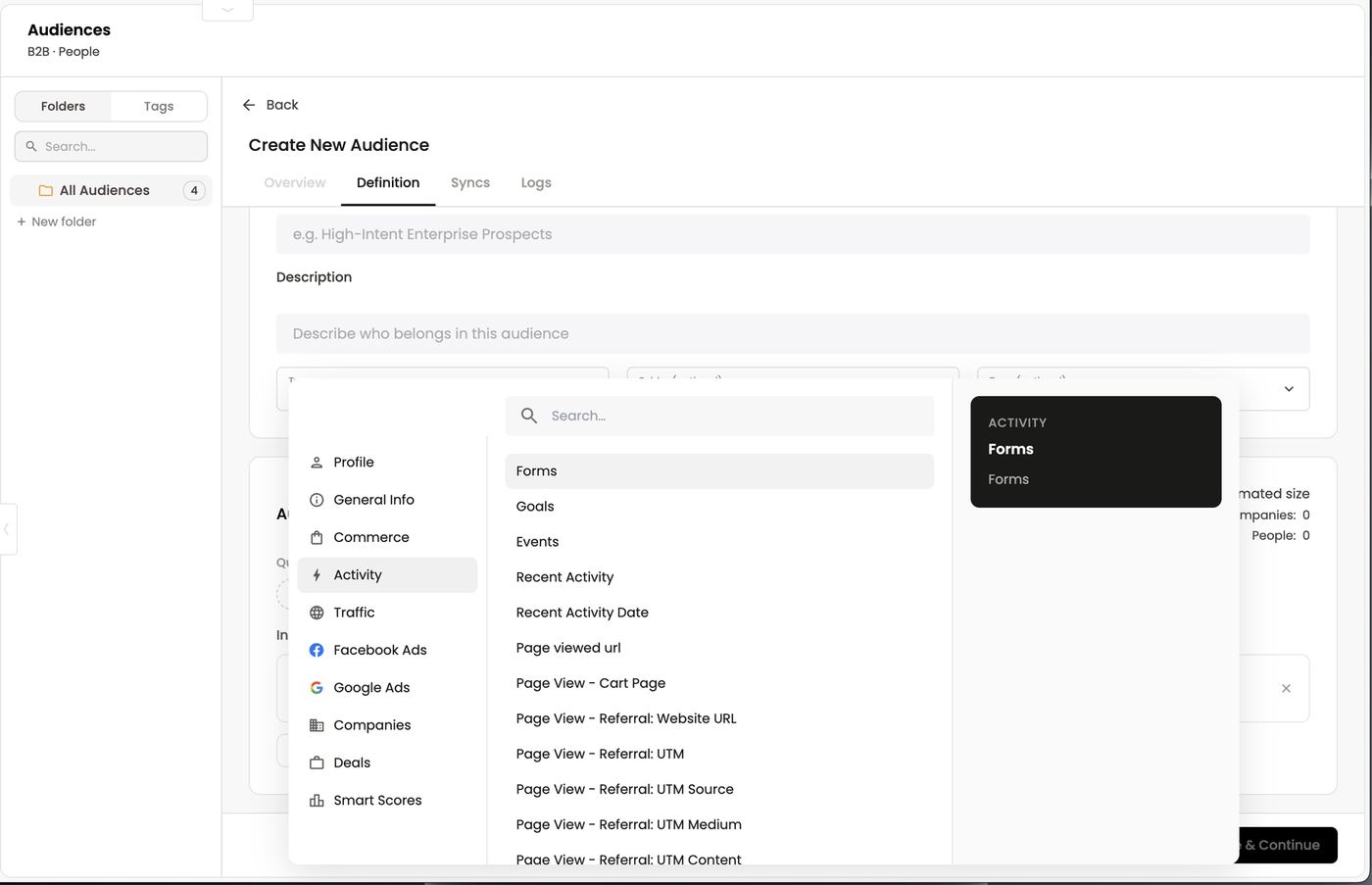The width and height of the screenshot is (1372, 885).
Task: Click the All Audiences folder icon
Action: [45, 190]
